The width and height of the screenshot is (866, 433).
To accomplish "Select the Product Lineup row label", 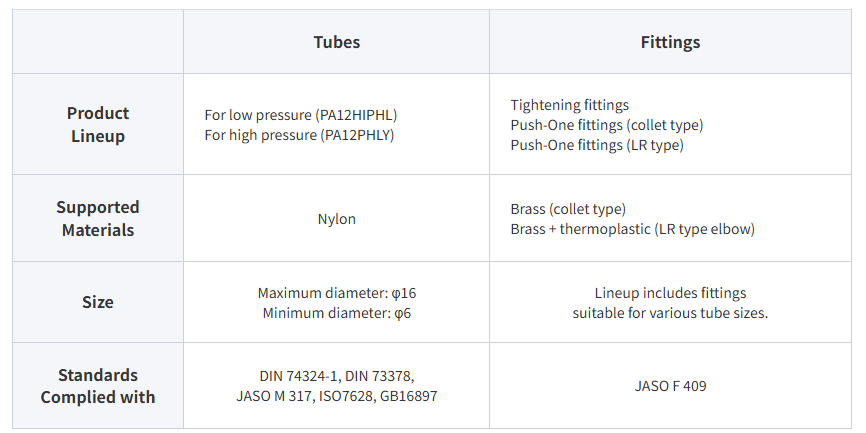I will click(98, 125).
